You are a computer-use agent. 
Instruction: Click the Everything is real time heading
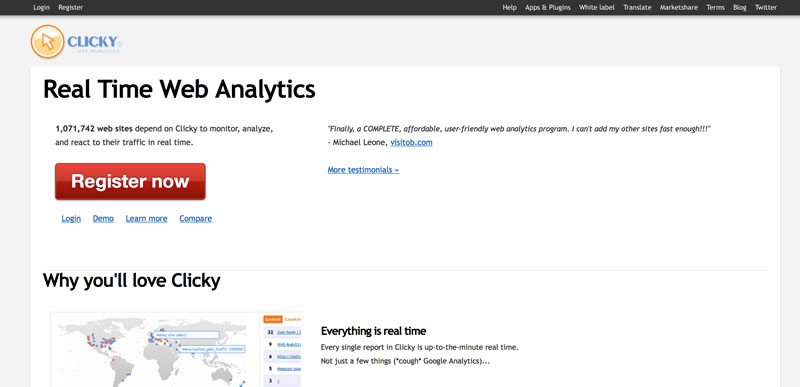tap(373, 331)
